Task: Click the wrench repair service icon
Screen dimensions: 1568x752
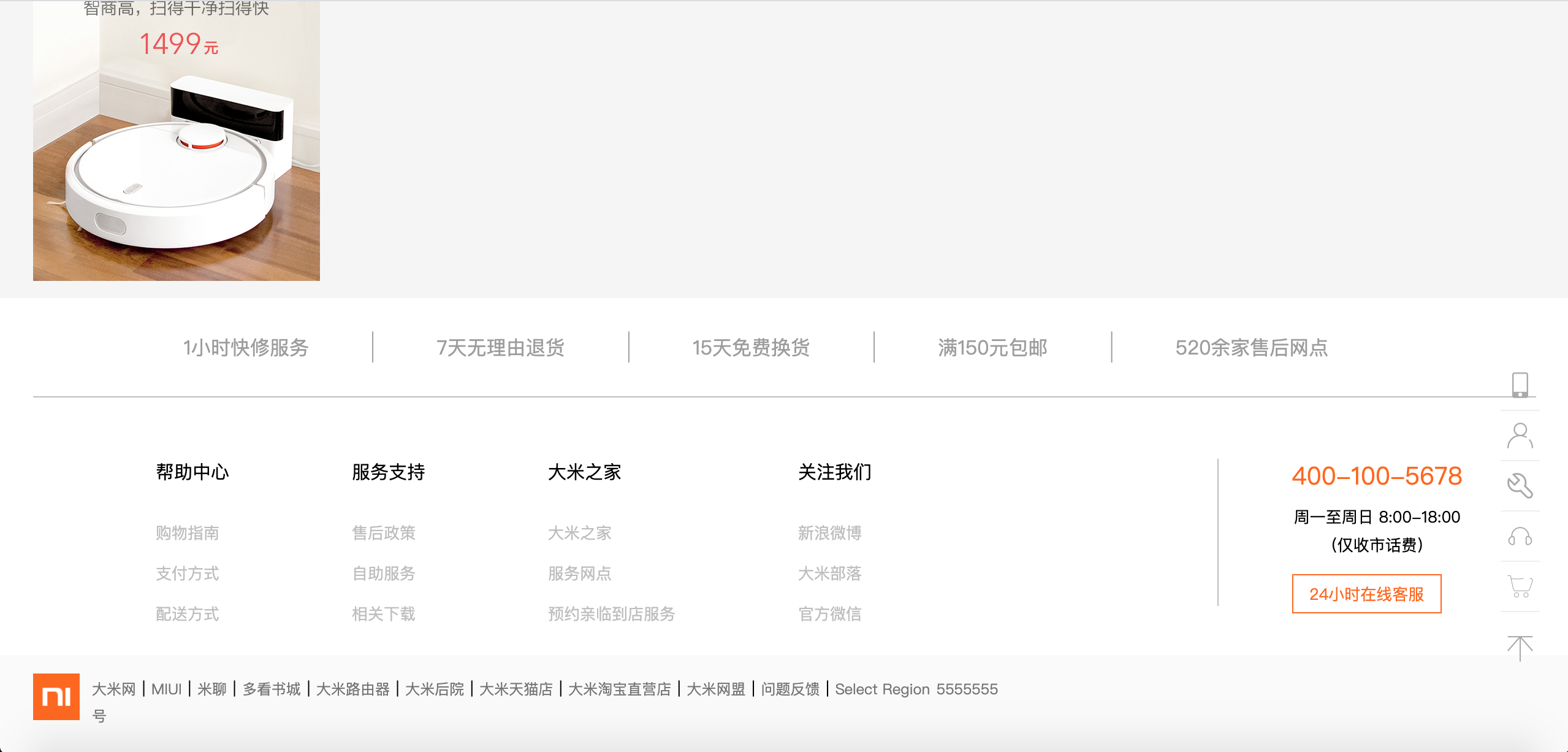Action: click(1520, 486)
